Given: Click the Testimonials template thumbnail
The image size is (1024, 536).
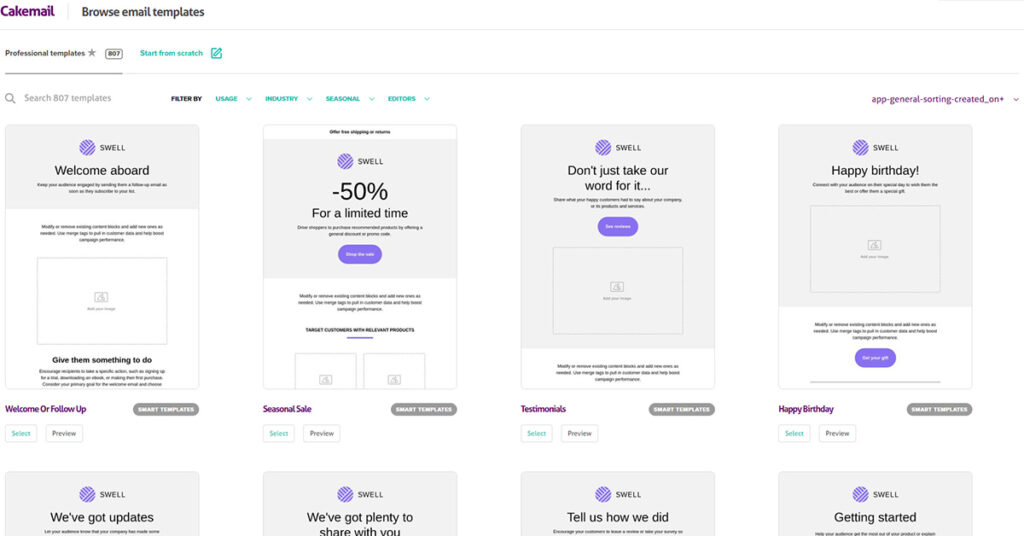Looking at the screenshot, I should (x=617, y=257).
